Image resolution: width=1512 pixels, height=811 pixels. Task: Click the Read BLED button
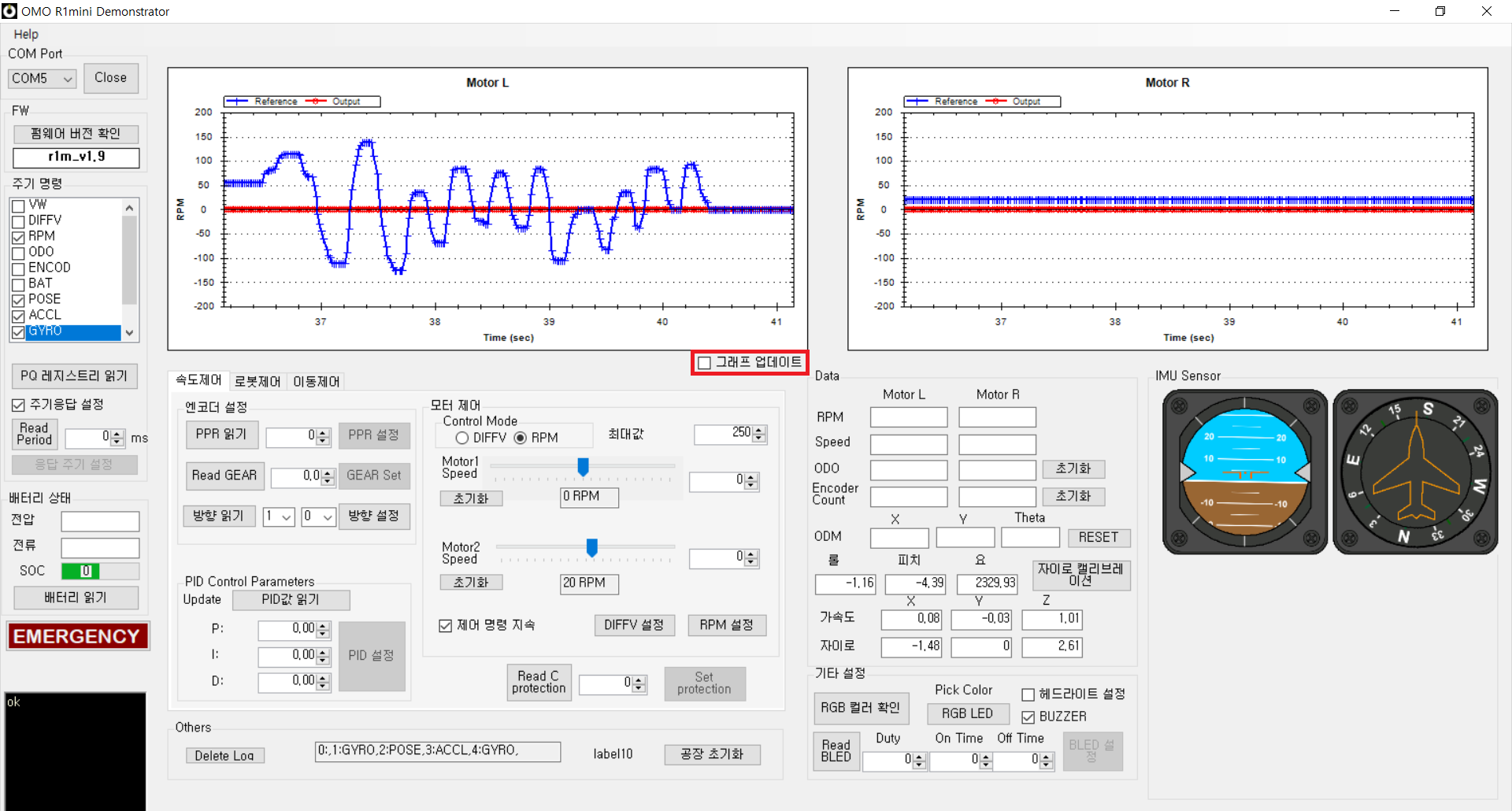pyautogui.click(x=836, y=751)
